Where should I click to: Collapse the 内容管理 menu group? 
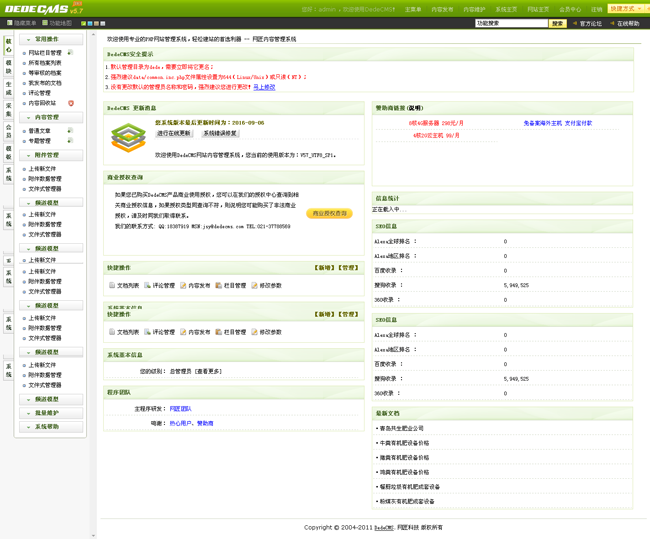click(x=51, y=117)
